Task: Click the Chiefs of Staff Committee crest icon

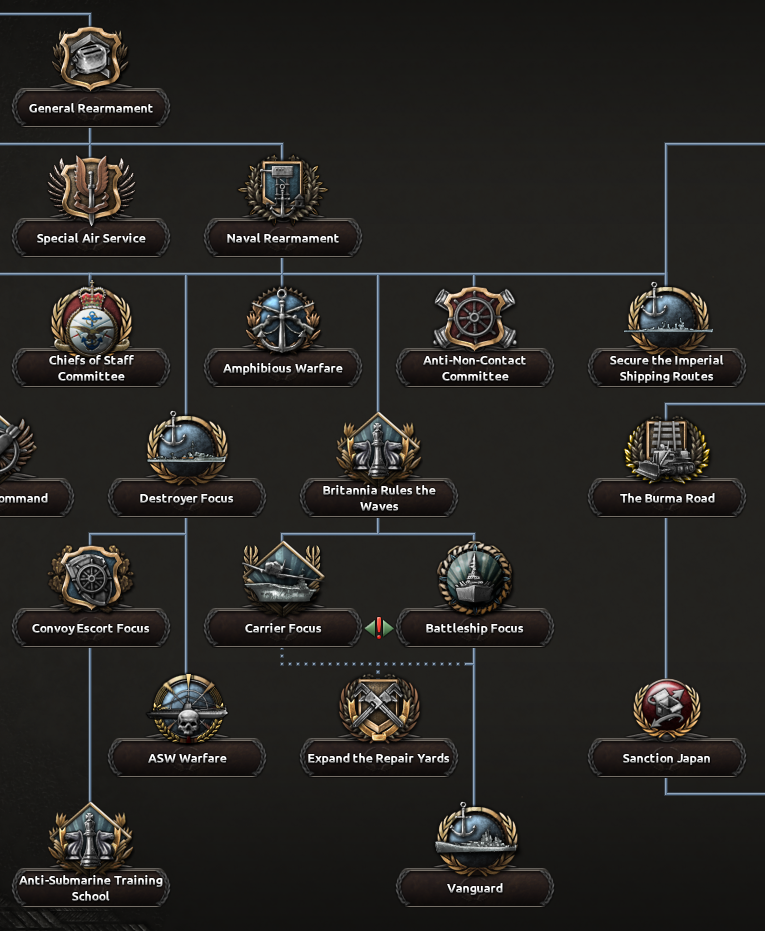Action: (x=91, y=319)
